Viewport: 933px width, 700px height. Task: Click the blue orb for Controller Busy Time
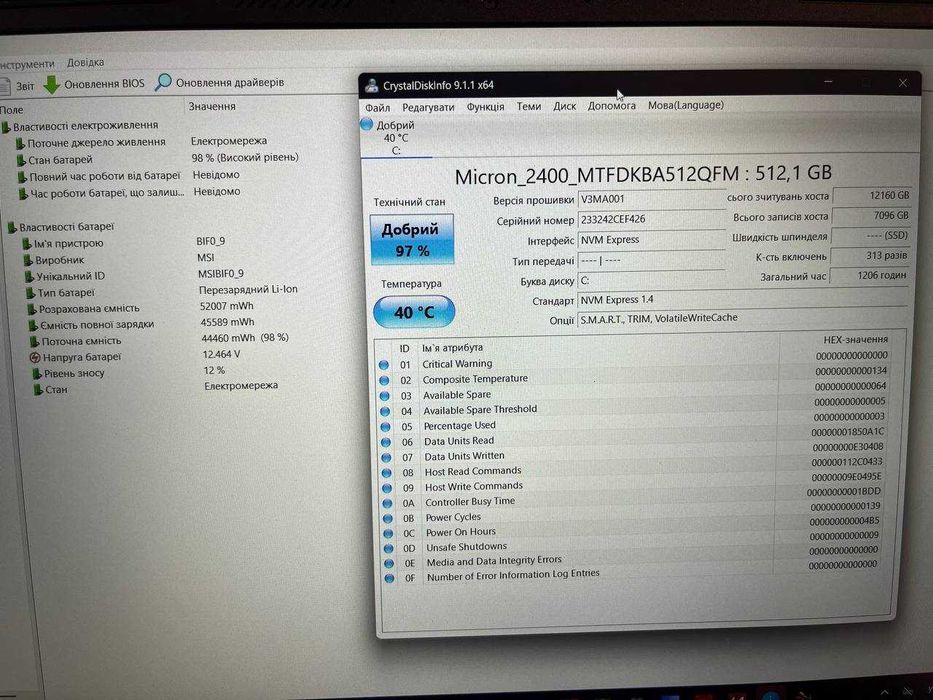[x=388, y=504]
